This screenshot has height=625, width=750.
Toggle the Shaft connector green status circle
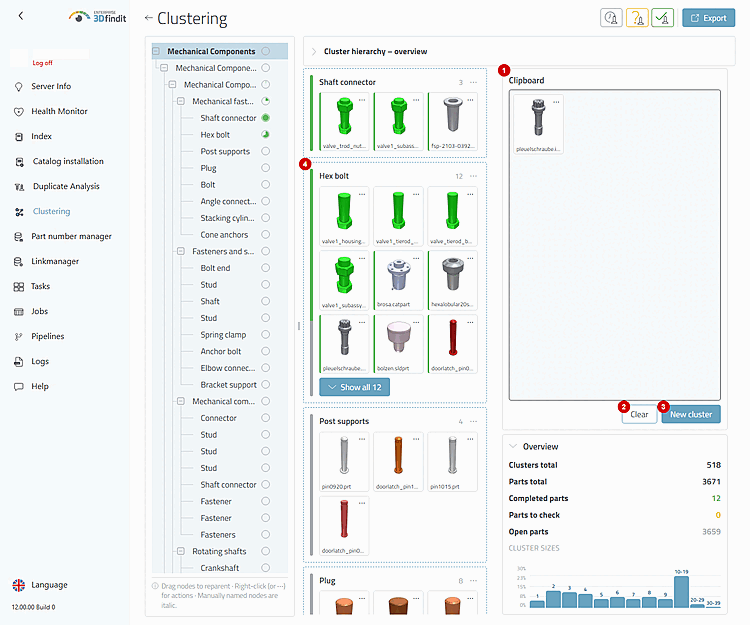[x=265, y=118]
